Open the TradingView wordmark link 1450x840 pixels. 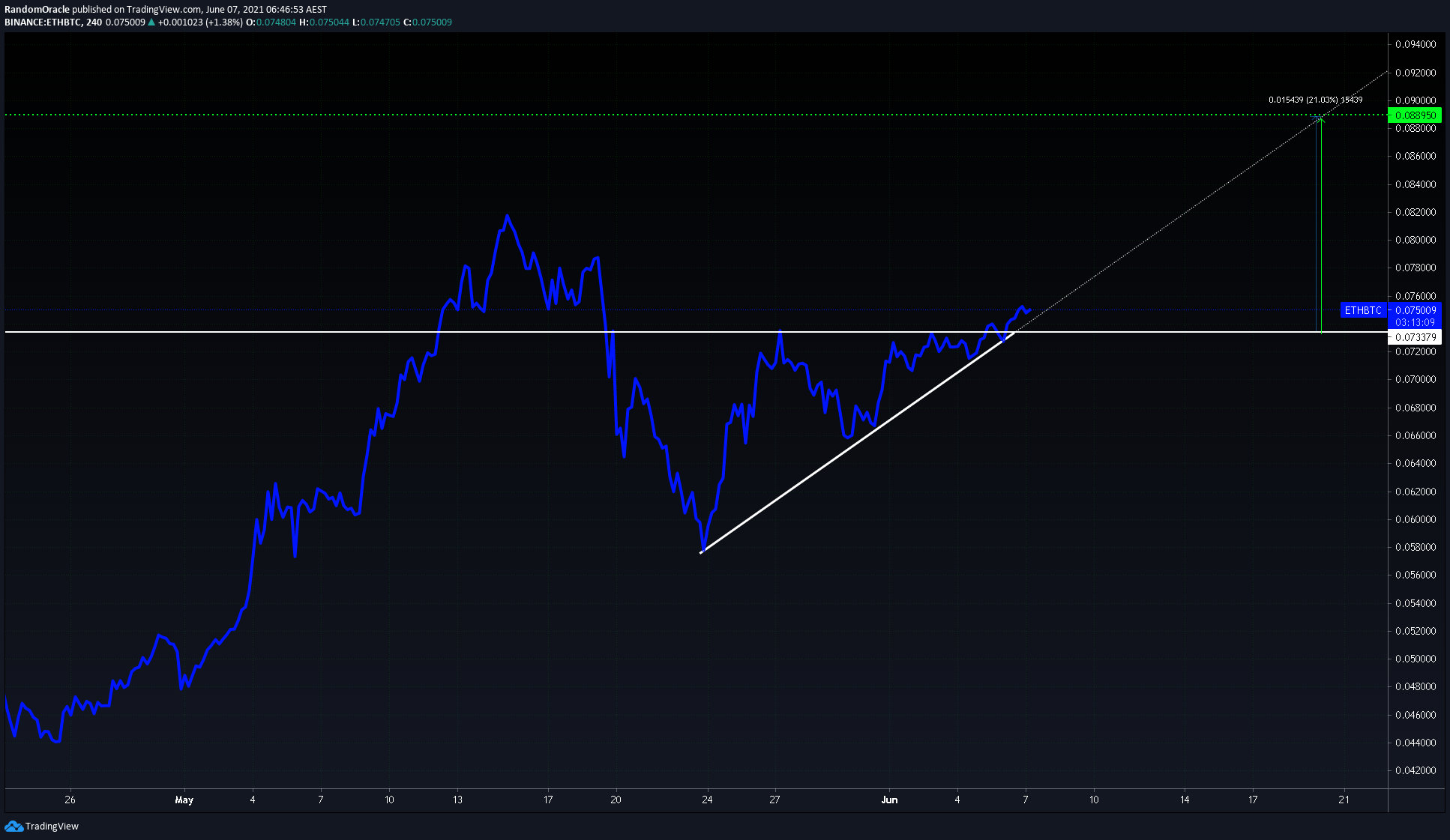pyautogui.click(x=52, y=826)
